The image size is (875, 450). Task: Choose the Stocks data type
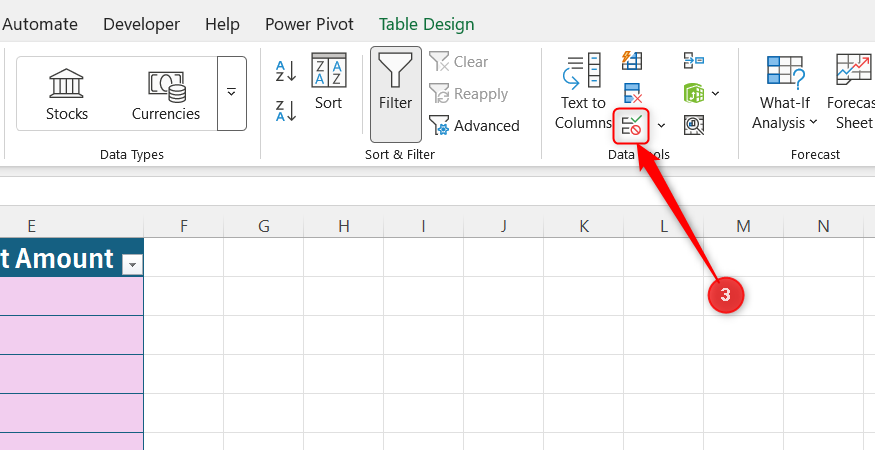67,94
